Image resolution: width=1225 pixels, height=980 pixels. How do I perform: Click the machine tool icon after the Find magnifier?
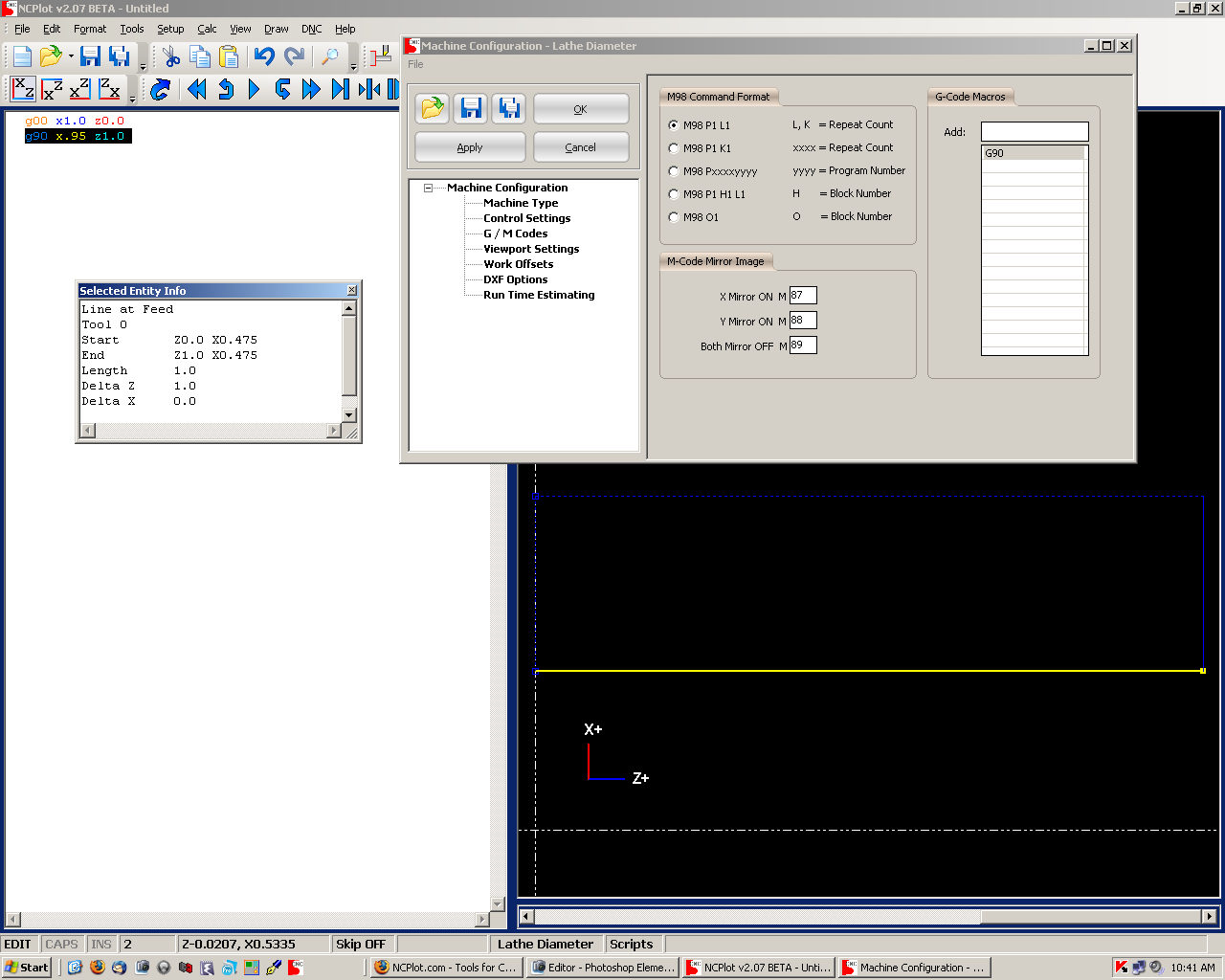pyautogui.click(x=382, y=56)
